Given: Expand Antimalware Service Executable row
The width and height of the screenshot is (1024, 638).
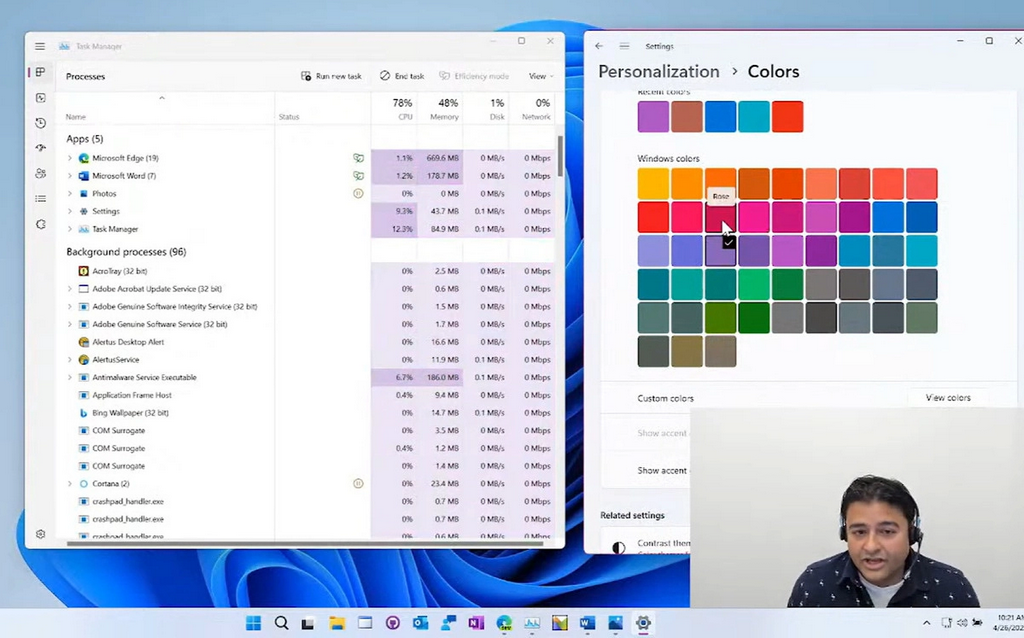Looking at the screenshot, I should pyautogui.click(x=70, y=377).
